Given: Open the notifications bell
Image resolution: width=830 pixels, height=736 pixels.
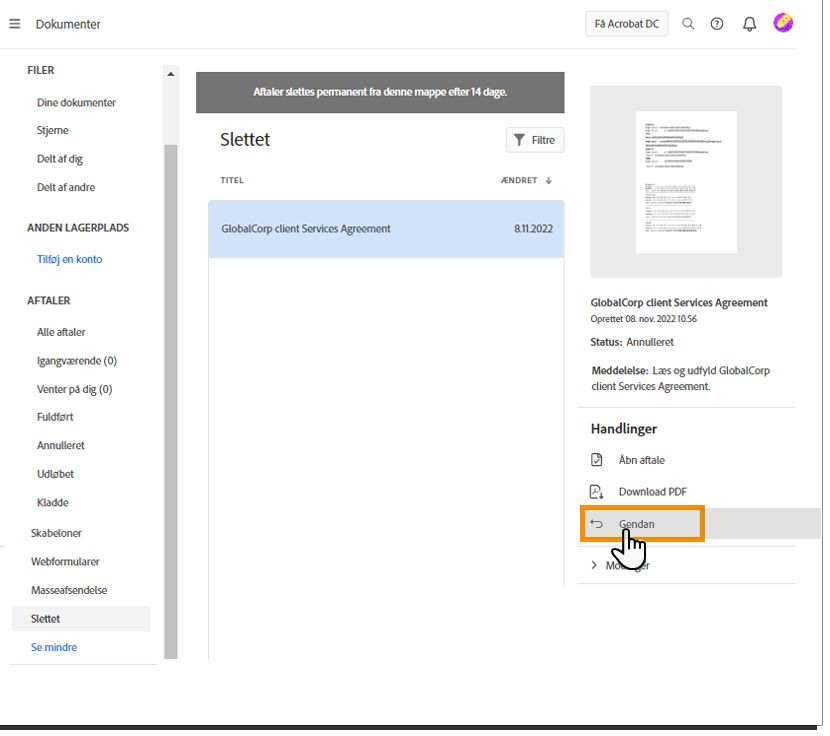Looking at the screenshot, I should coord(750,24).
